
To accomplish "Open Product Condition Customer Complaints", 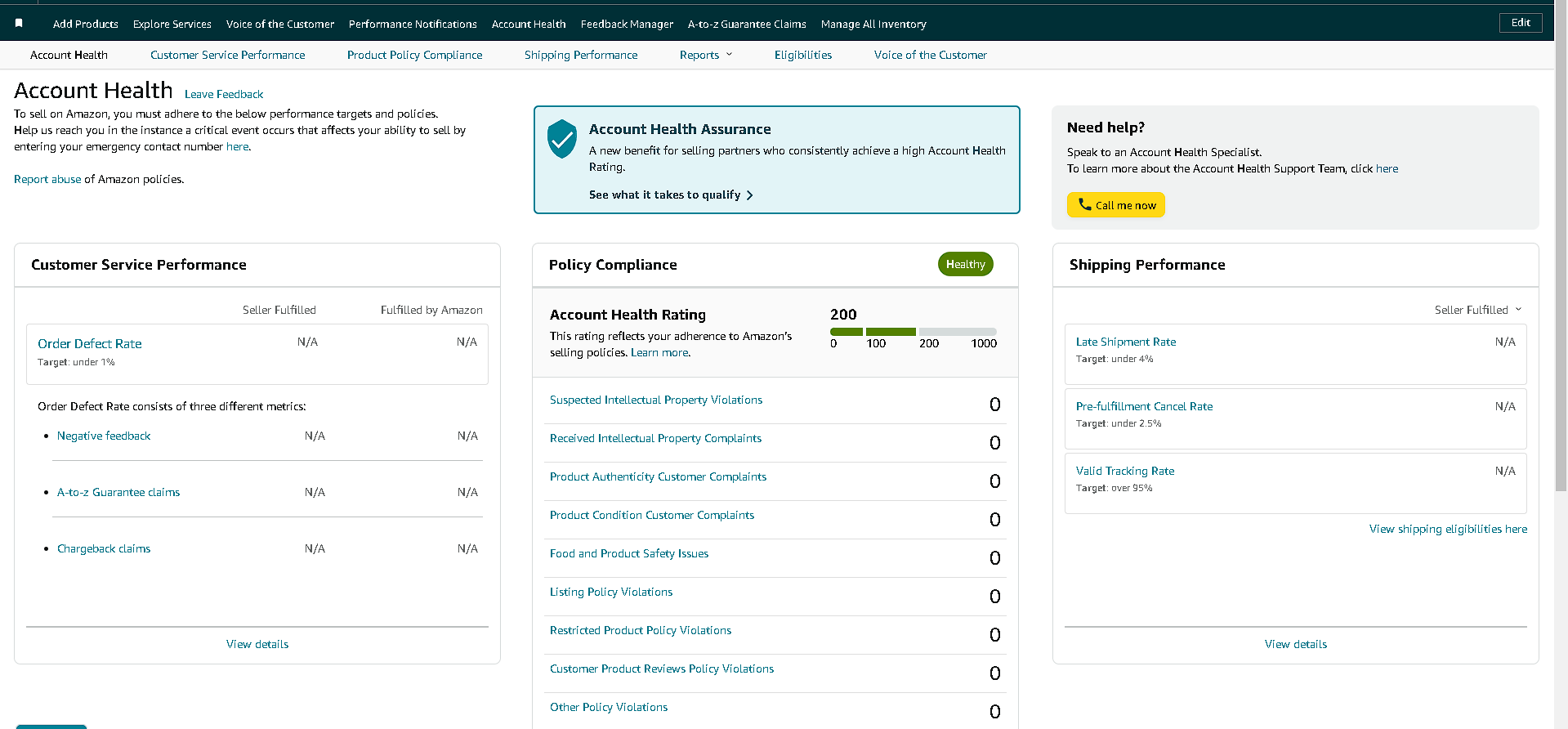I will click(652, 515).
